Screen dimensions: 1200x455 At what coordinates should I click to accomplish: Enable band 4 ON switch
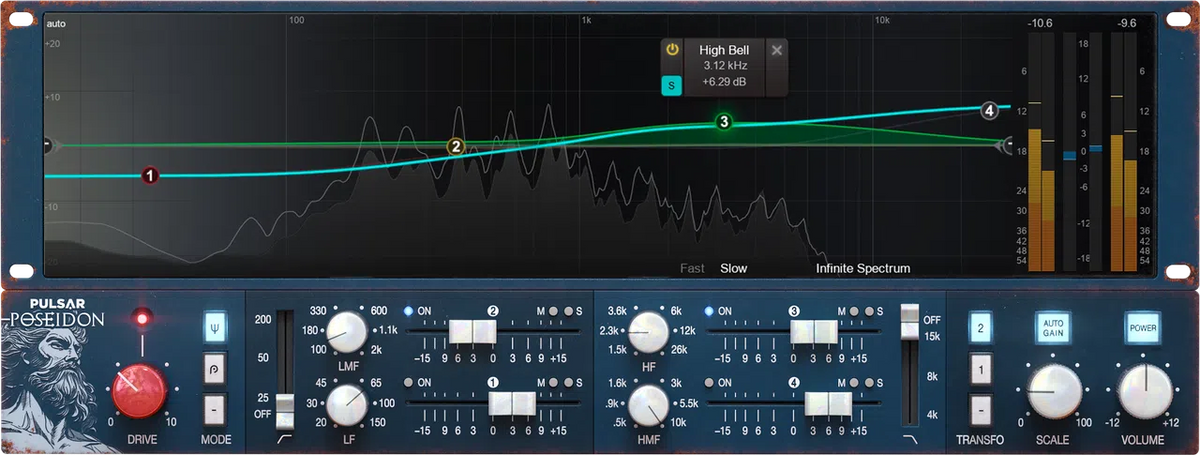tap(710, 383)
